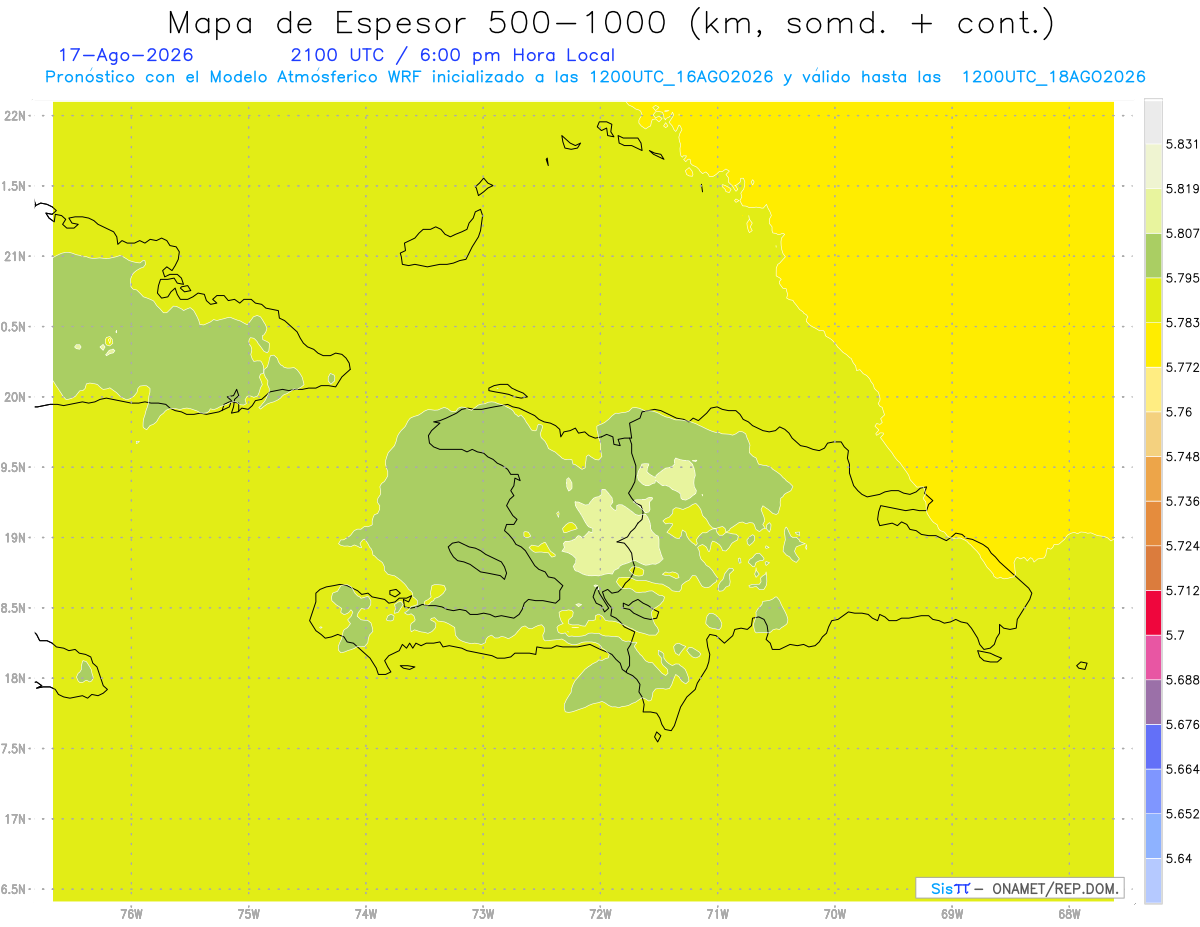Click the 69W longitude axis label

coord(952,914)
